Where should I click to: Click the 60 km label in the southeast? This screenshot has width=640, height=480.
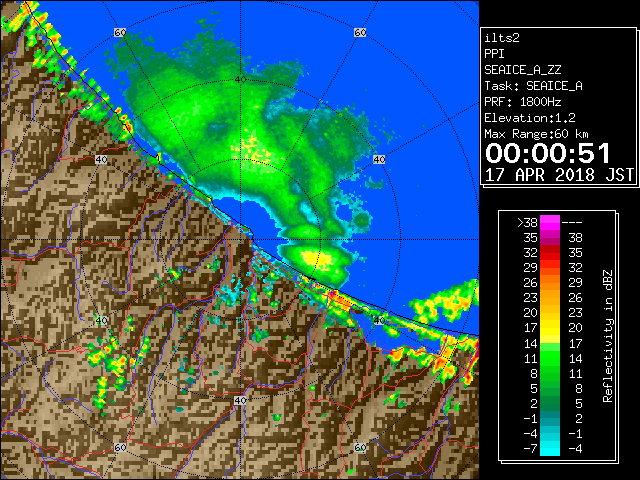tap(360, 447)
